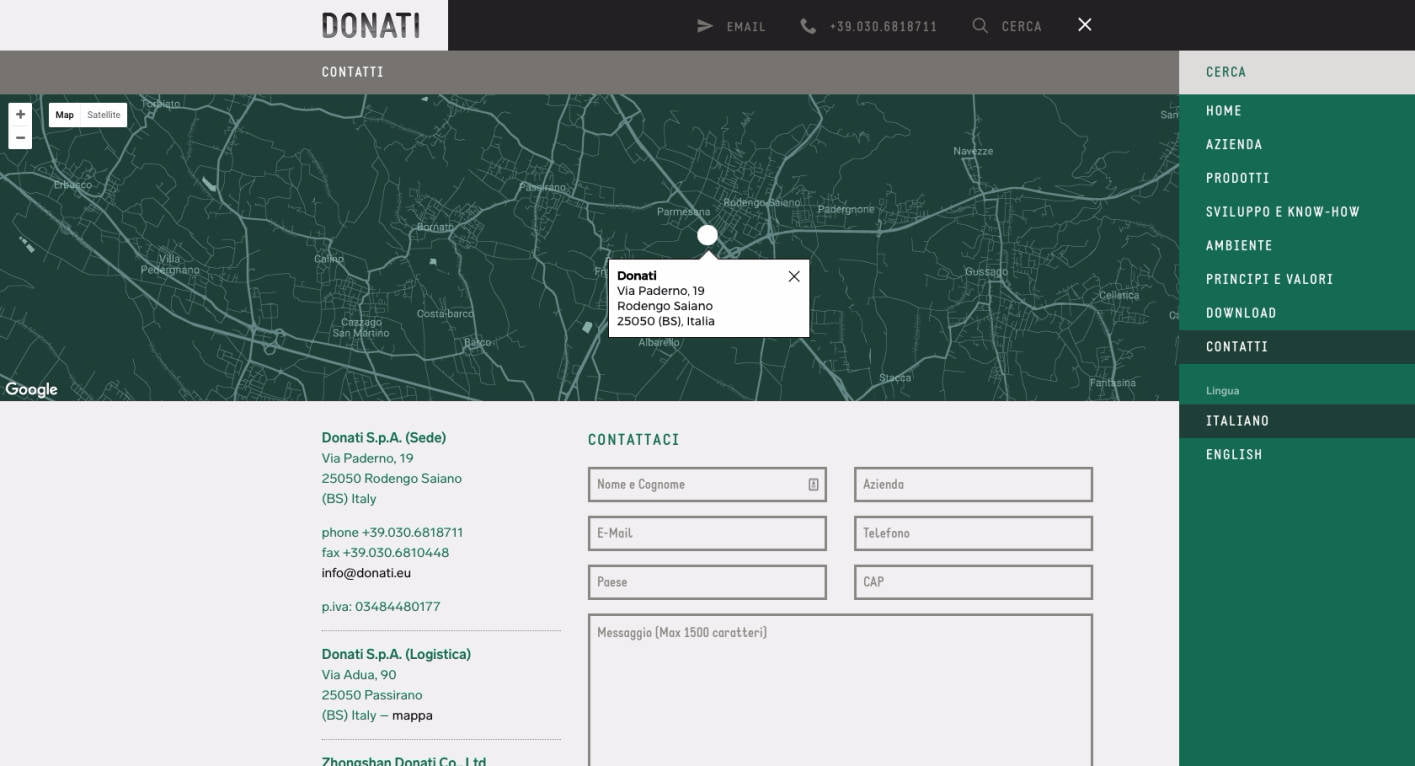Click the info@donati.eu email link
The width and height of the screenshot is (1415, 766).
(x=366, y=573)
